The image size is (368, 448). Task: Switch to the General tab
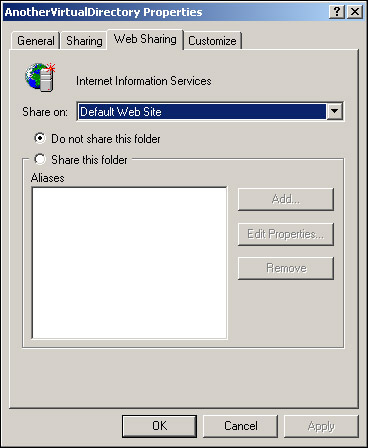tap(35, 41)
